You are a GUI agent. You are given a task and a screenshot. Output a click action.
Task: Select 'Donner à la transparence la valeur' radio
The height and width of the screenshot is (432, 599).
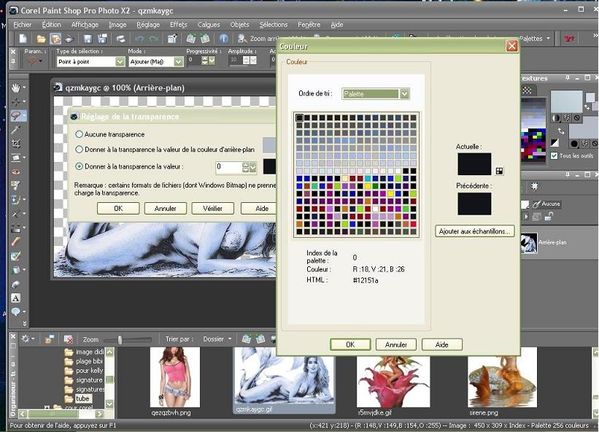[x=79, y=167]
